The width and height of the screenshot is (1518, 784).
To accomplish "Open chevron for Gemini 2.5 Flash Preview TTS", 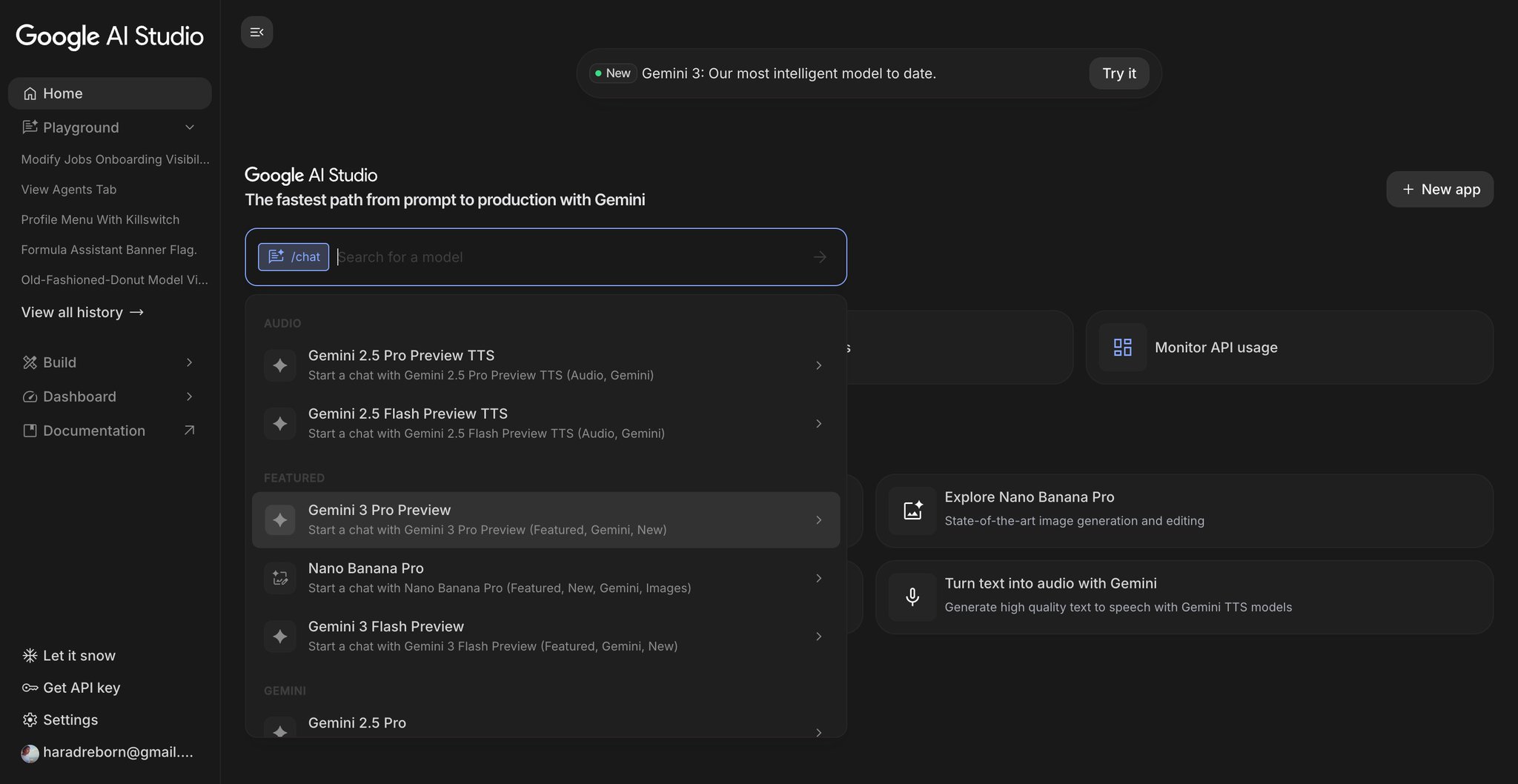I will click(x=818, y=423).
